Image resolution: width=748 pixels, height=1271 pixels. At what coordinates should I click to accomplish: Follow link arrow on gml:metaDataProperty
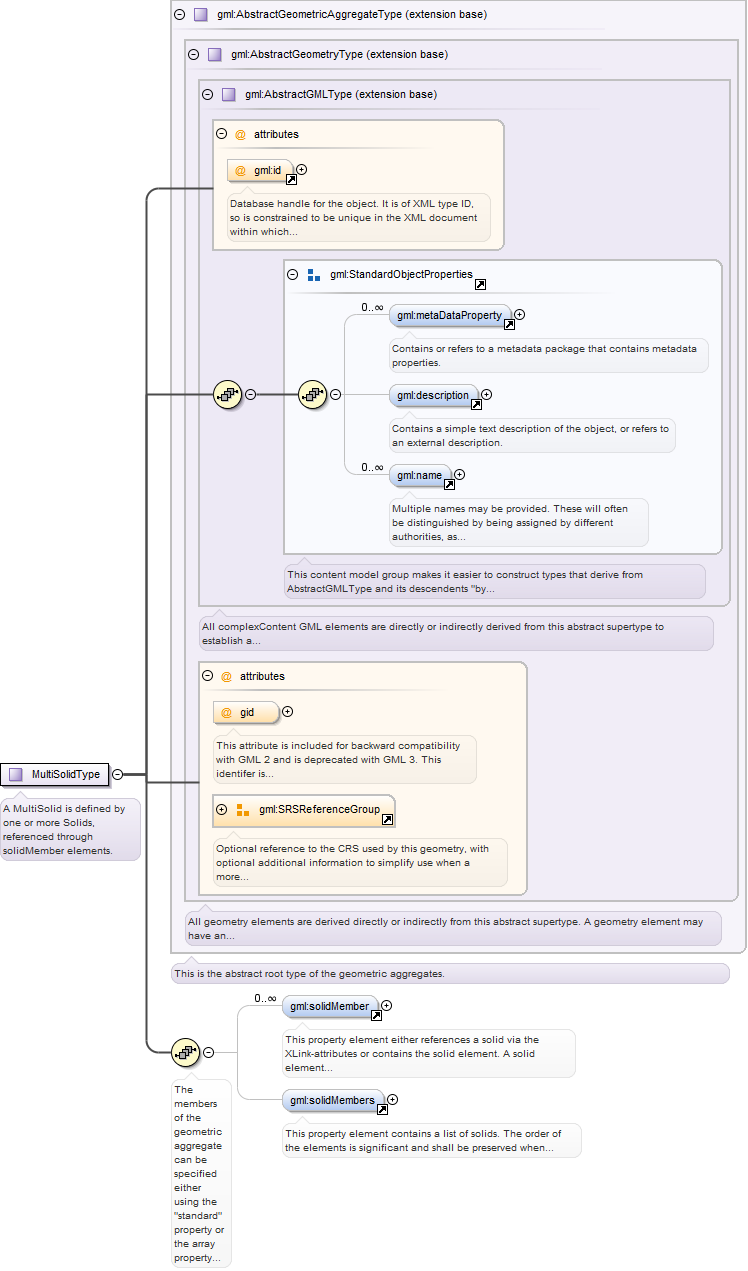click(509, 325)
